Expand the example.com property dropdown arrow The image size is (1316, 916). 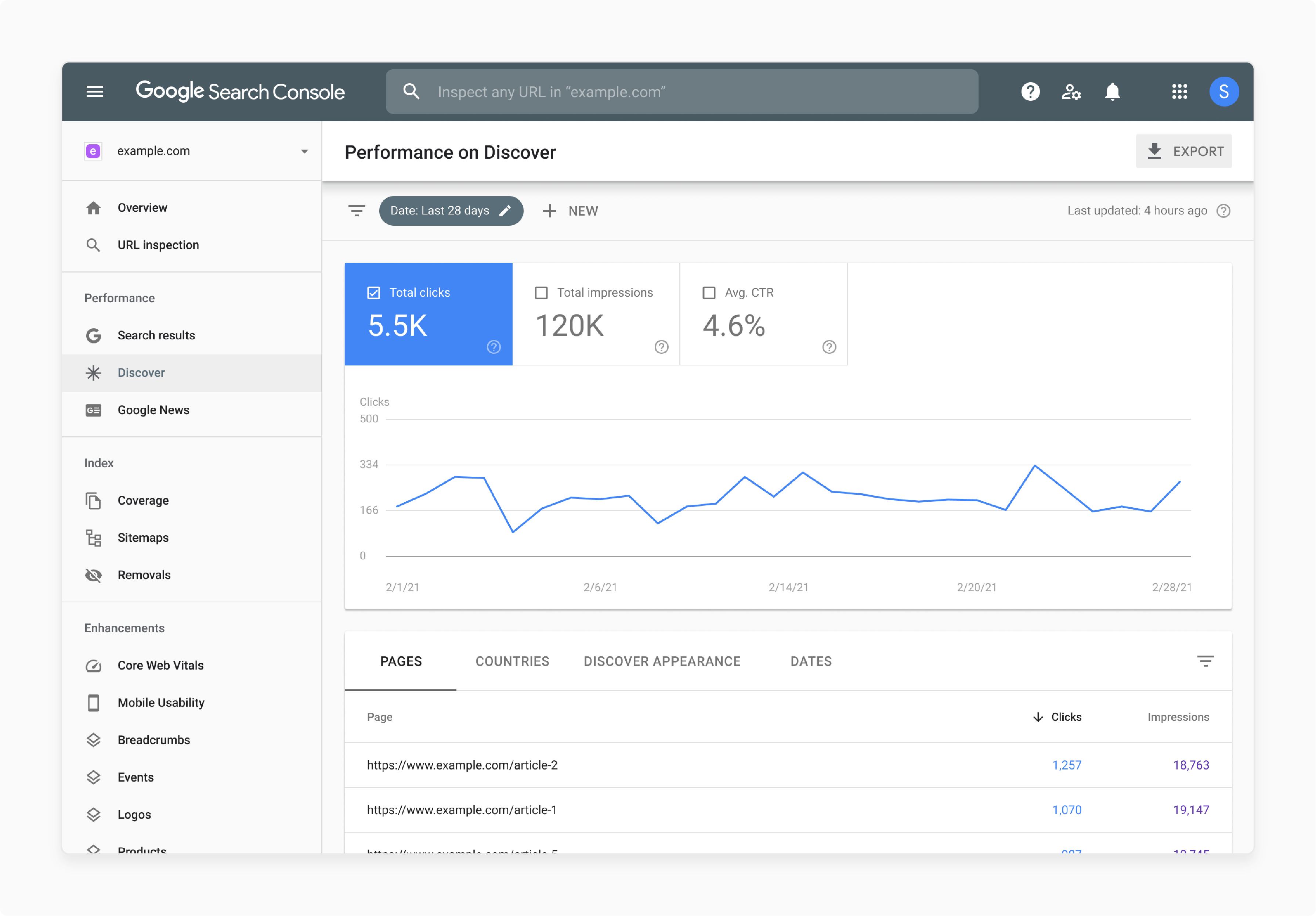point(304,151)
